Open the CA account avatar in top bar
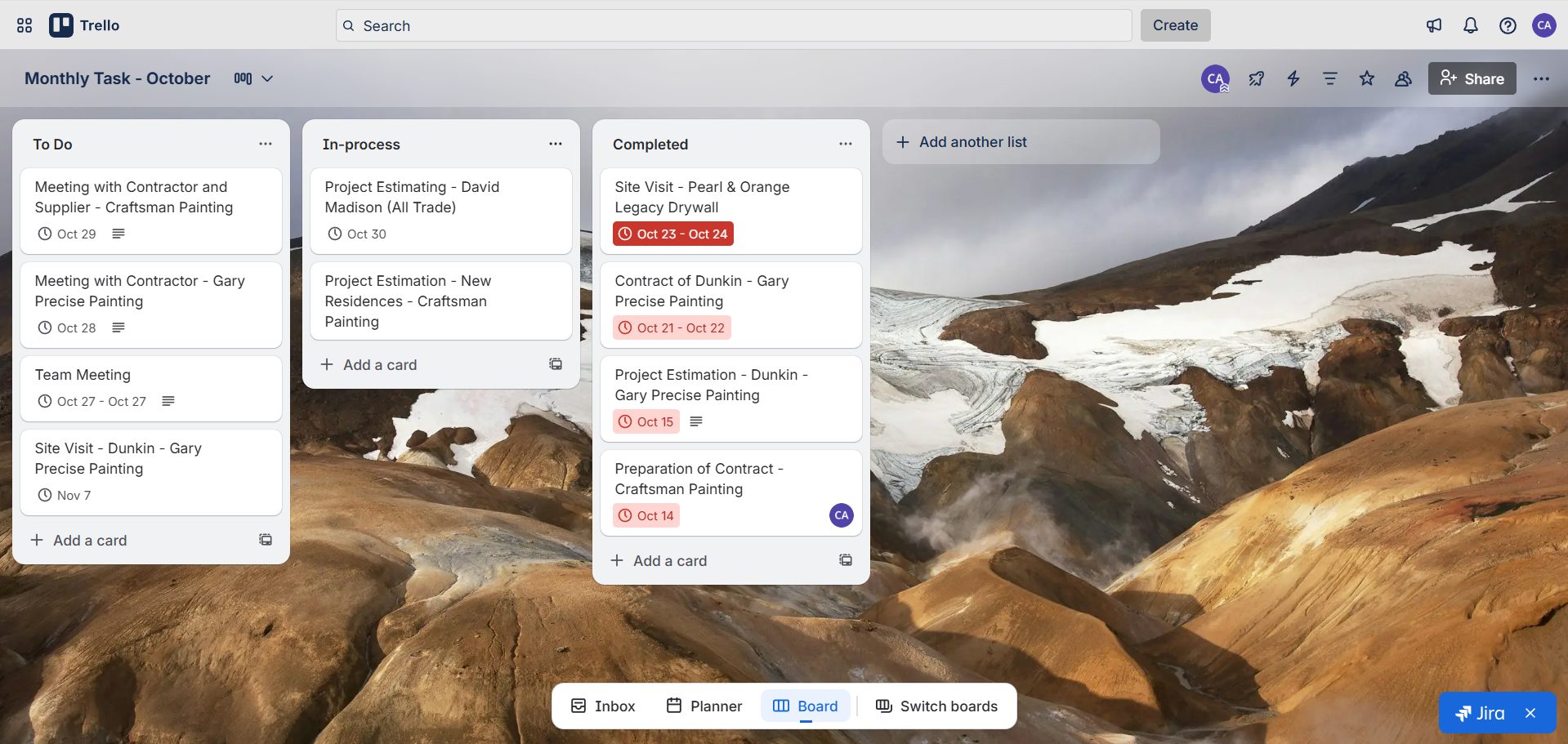Image resolution: width=1568 pixels, height=744 pixels. [x=1544, y=25]
